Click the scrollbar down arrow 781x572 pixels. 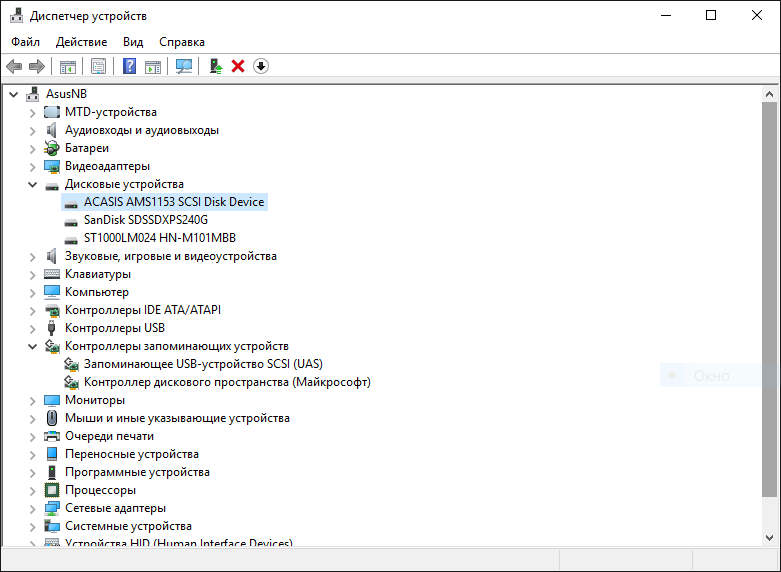tap(770, 538)
